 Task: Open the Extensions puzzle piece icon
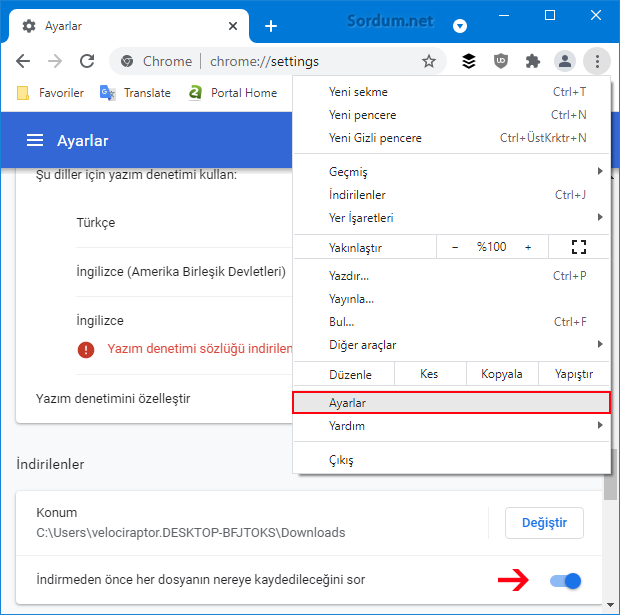tap(533, 61)
